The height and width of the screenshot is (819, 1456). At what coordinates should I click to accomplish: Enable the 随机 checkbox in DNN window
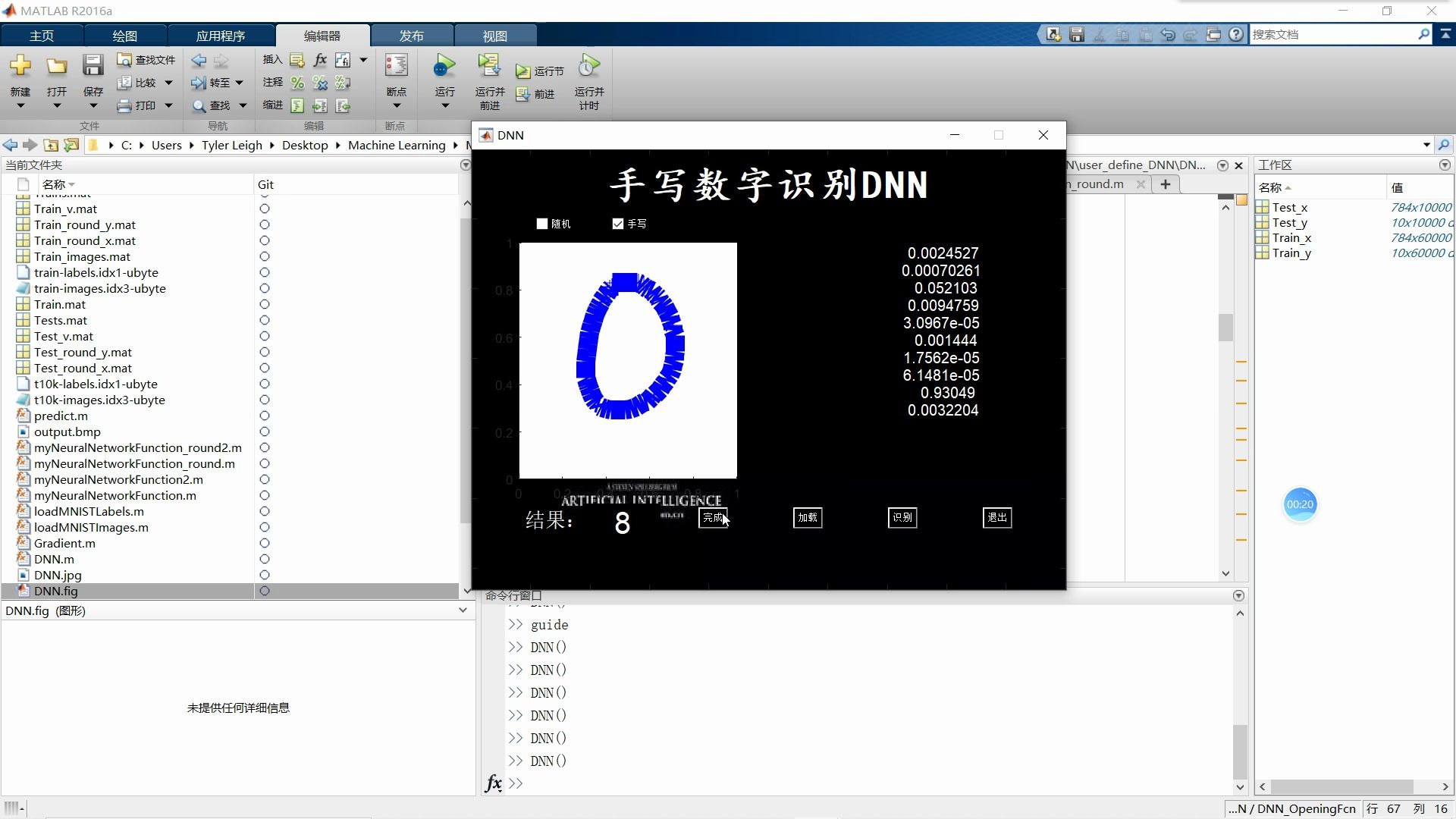(x=541, y=224)
